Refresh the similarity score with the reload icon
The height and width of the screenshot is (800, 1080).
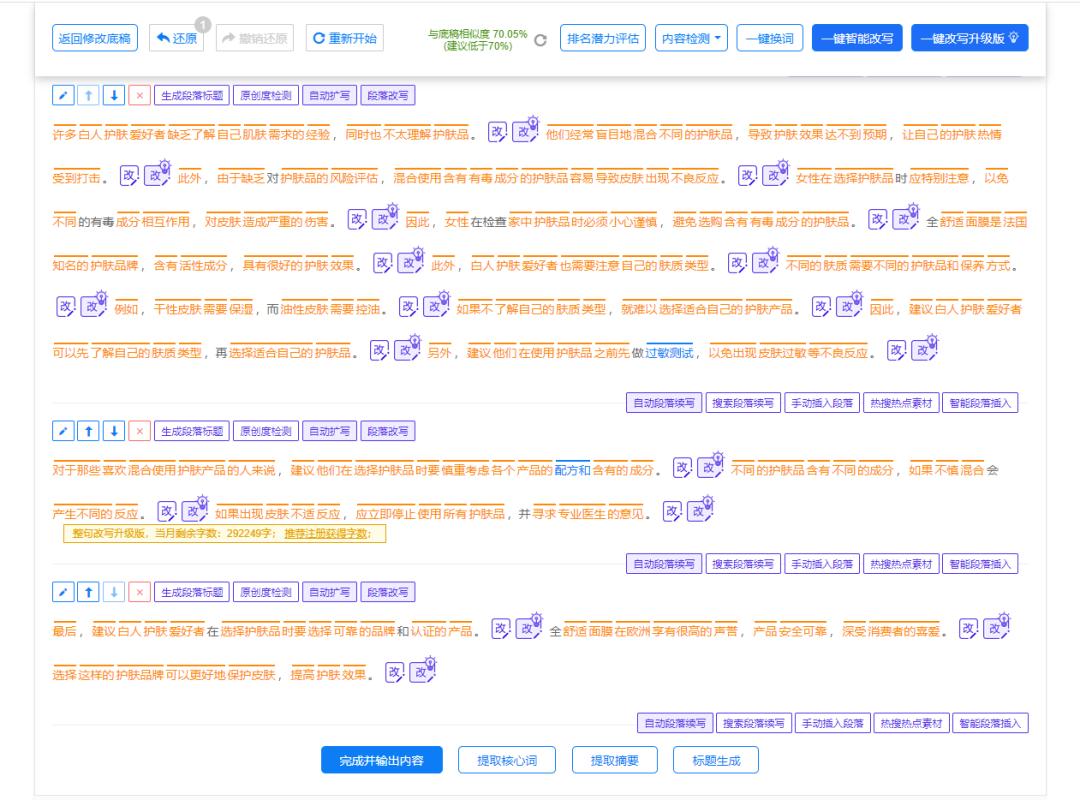(541, 40)
